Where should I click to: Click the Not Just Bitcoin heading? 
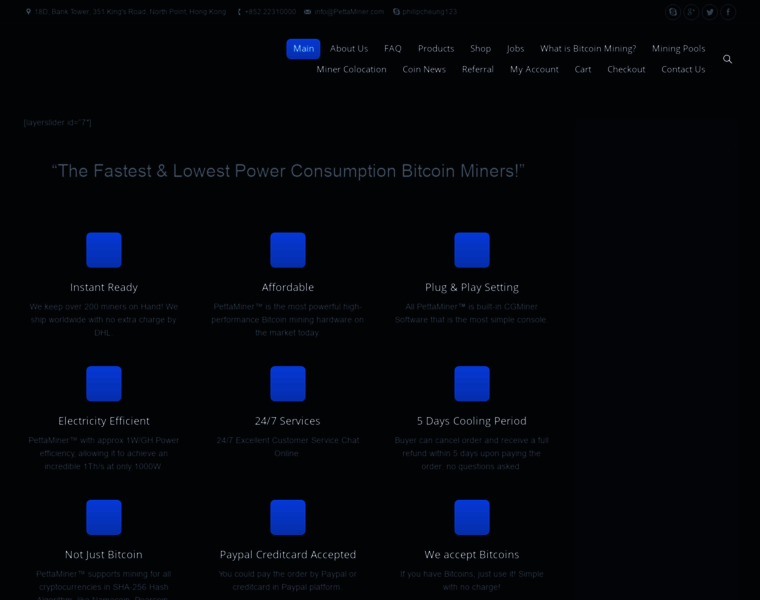coord(104,555)
